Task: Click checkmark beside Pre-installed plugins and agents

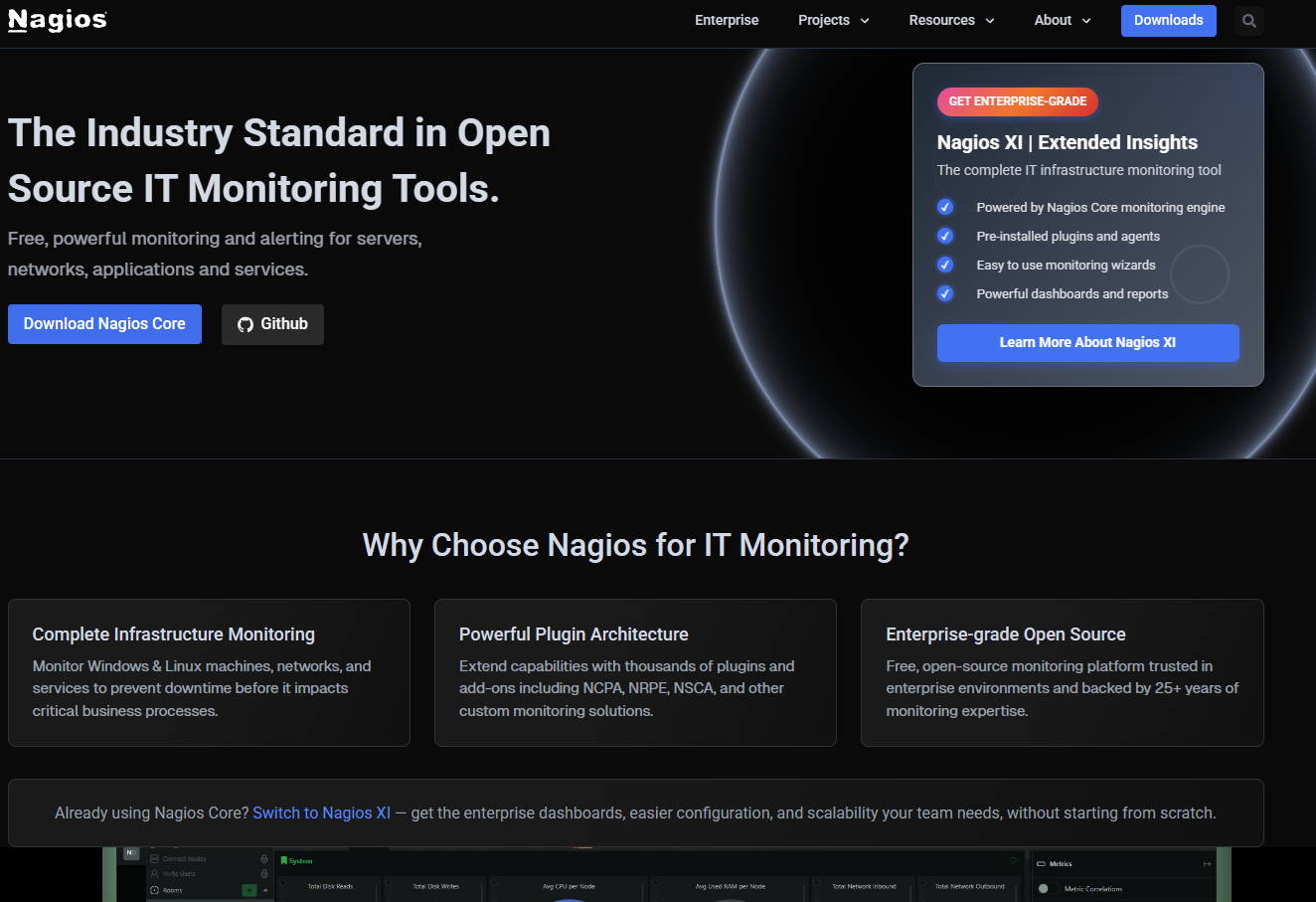Action: coord(945,236)
